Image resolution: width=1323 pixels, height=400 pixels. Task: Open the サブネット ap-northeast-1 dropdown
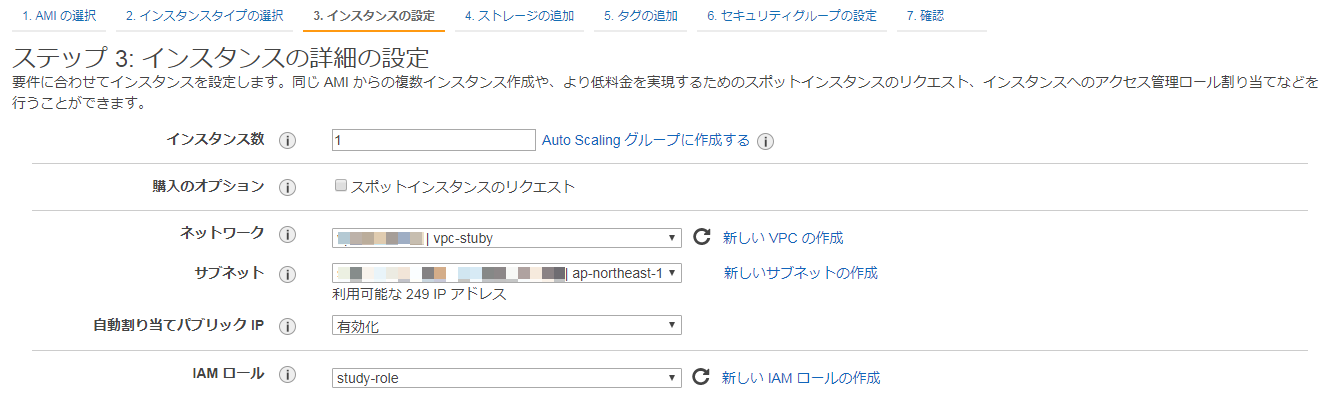(x=506, y=273)
